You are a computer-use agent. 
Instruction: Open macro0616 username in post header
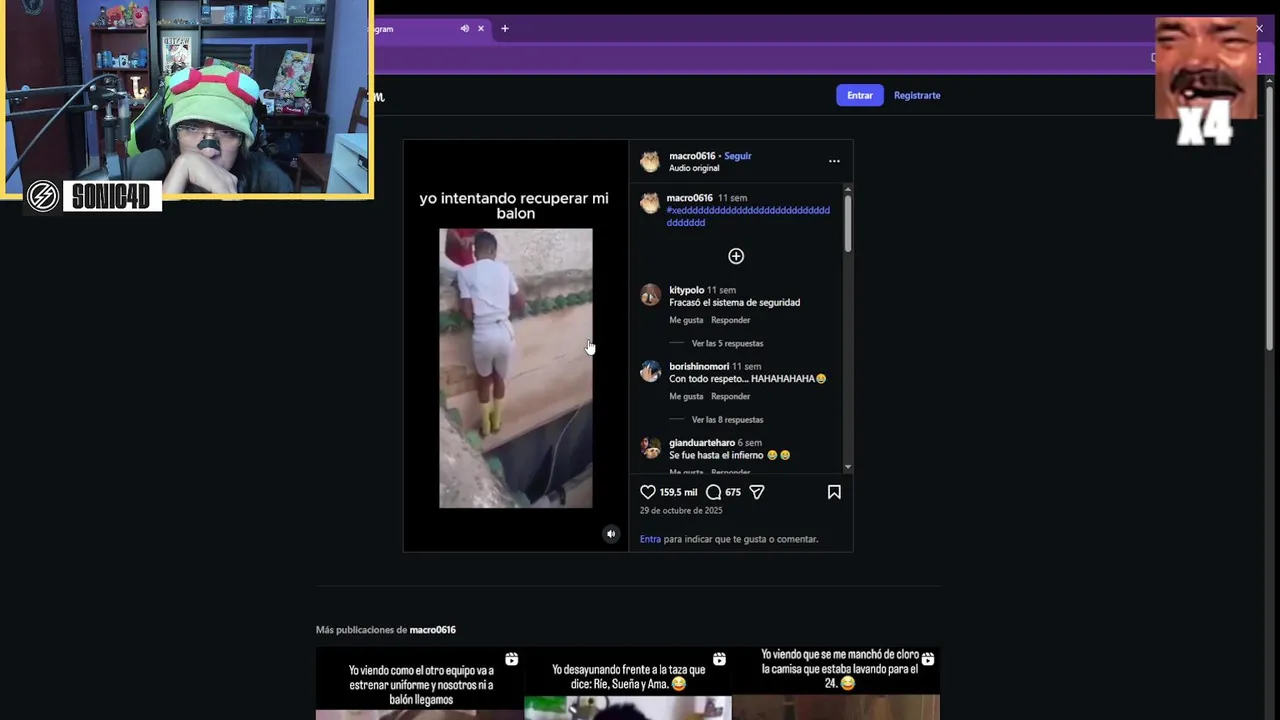[692, 156]
